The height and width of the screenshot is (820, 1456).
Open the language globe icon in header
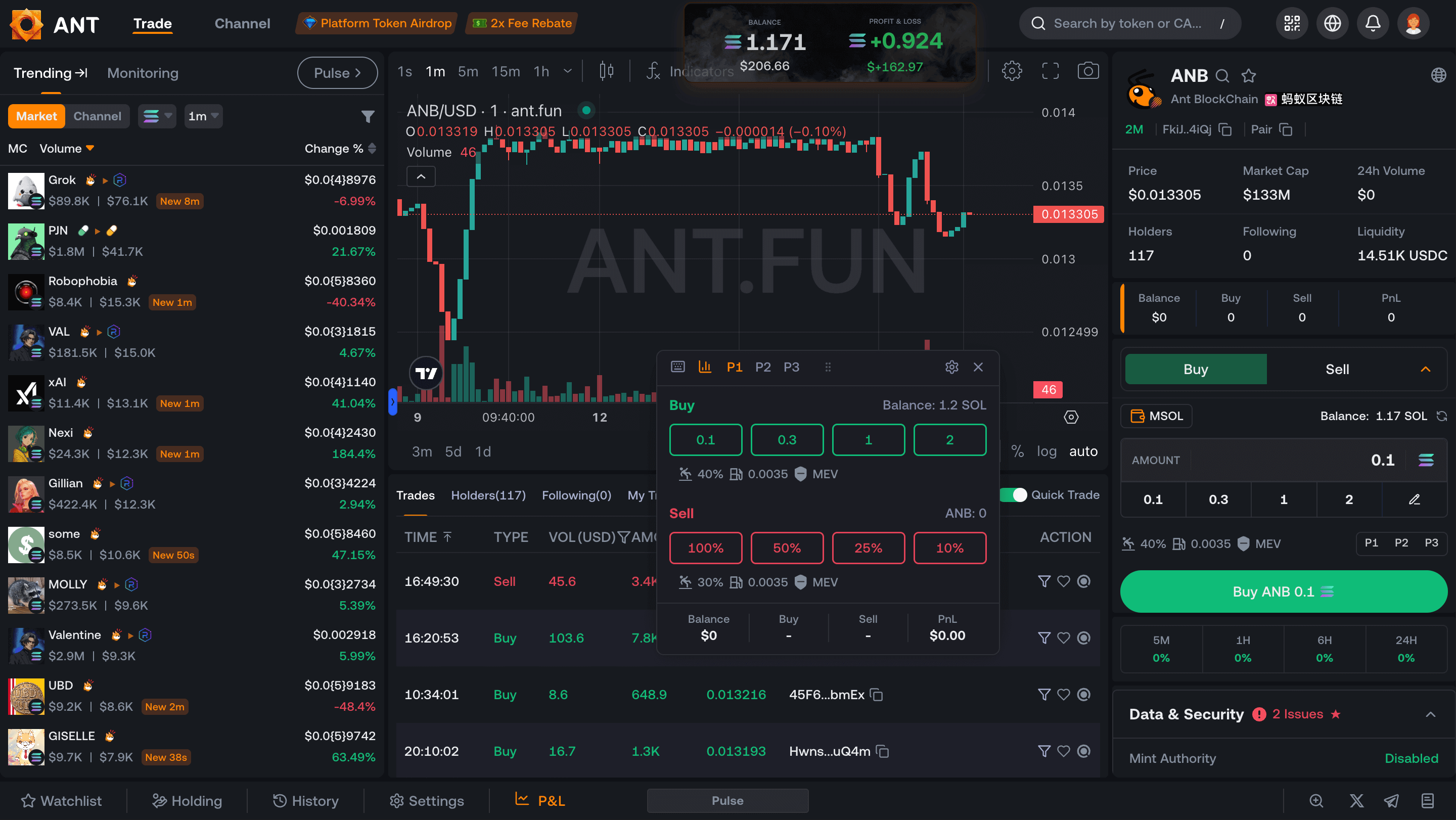coord(1333,23)
